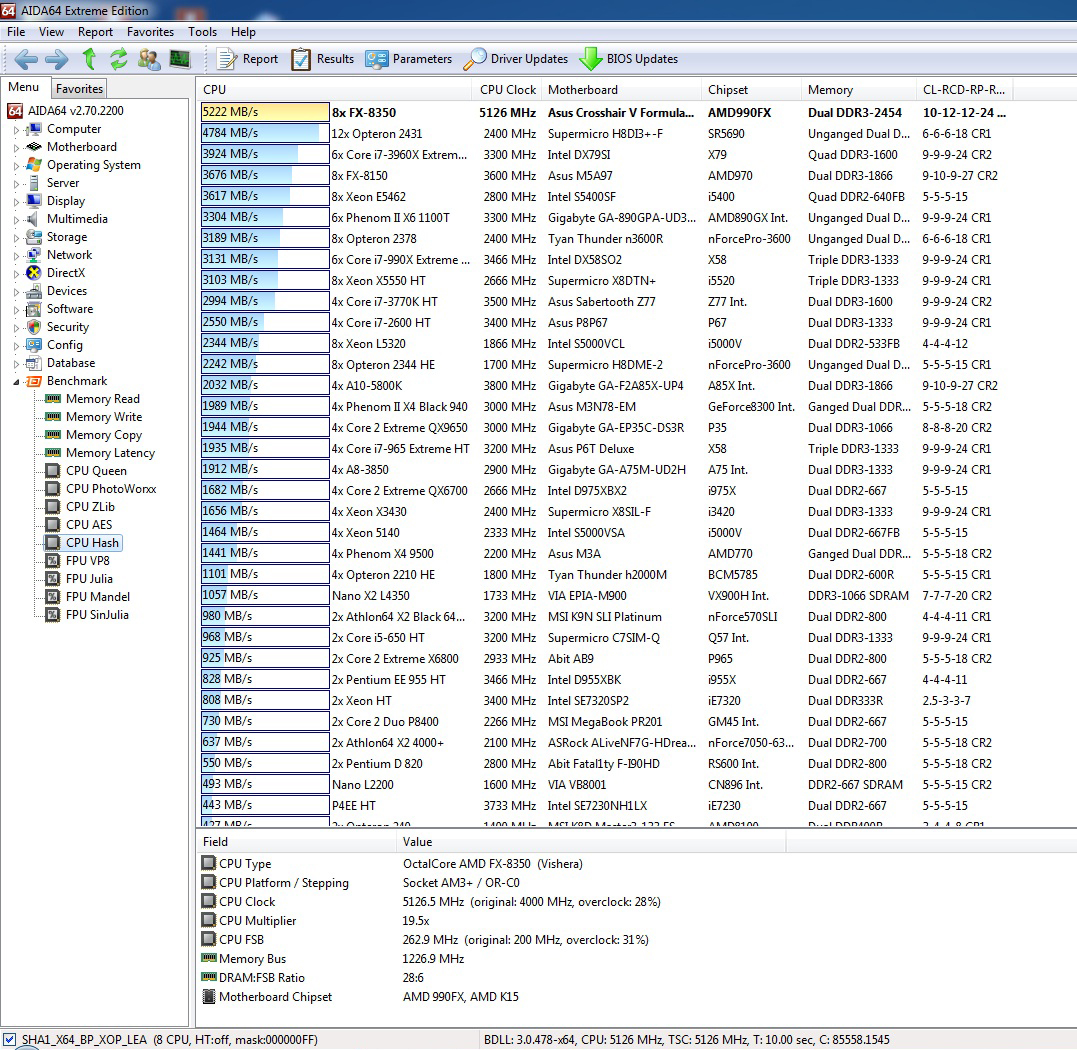This screenshot has width=1077, height=1050.
Task: Open the Results toolbar button
Action: pos(322,59)
